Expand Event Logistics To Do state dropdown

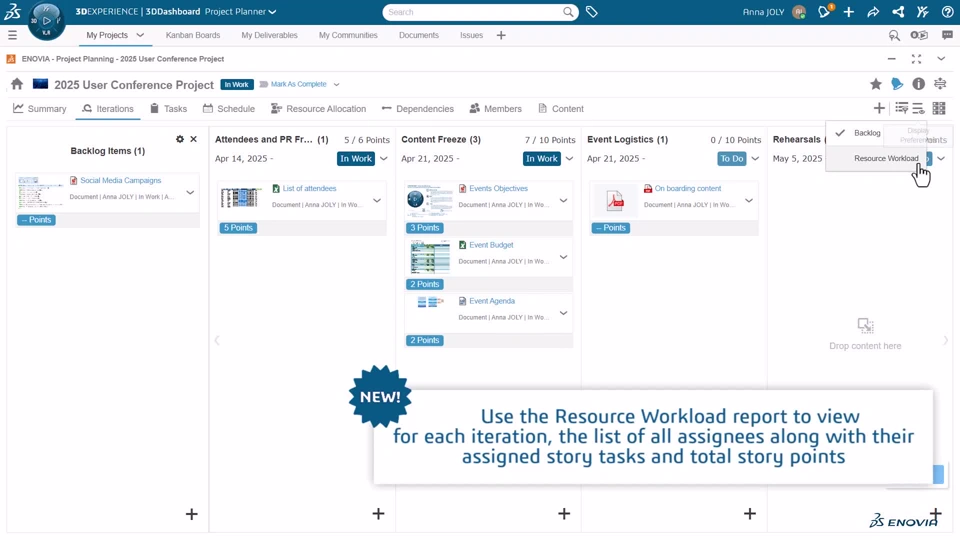click(x=755, y=159)
